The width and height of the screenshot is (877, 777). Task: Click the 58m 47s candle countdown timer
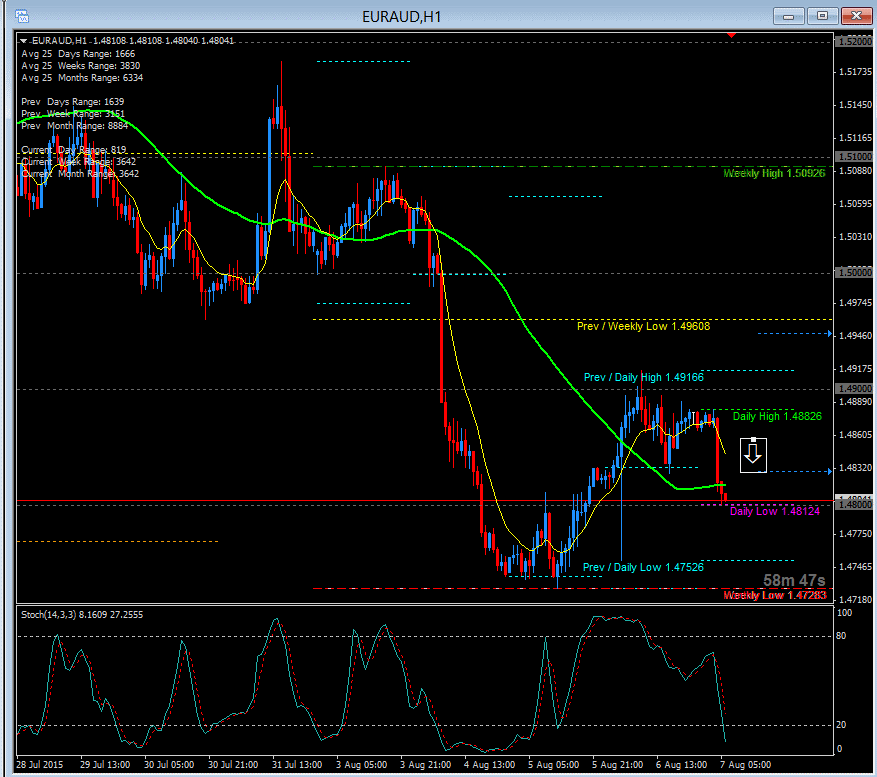tap(793, 580)
